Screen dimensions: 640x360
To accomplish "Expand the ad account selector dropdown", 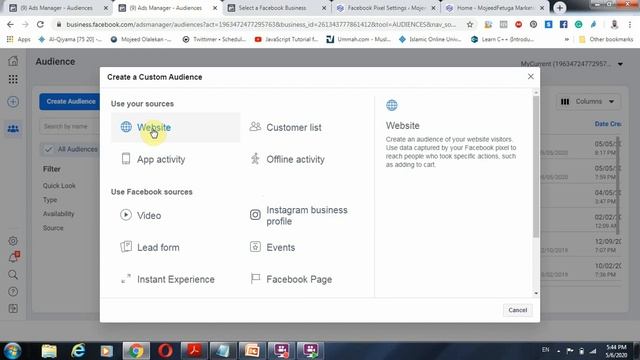I will coord(620,64).
